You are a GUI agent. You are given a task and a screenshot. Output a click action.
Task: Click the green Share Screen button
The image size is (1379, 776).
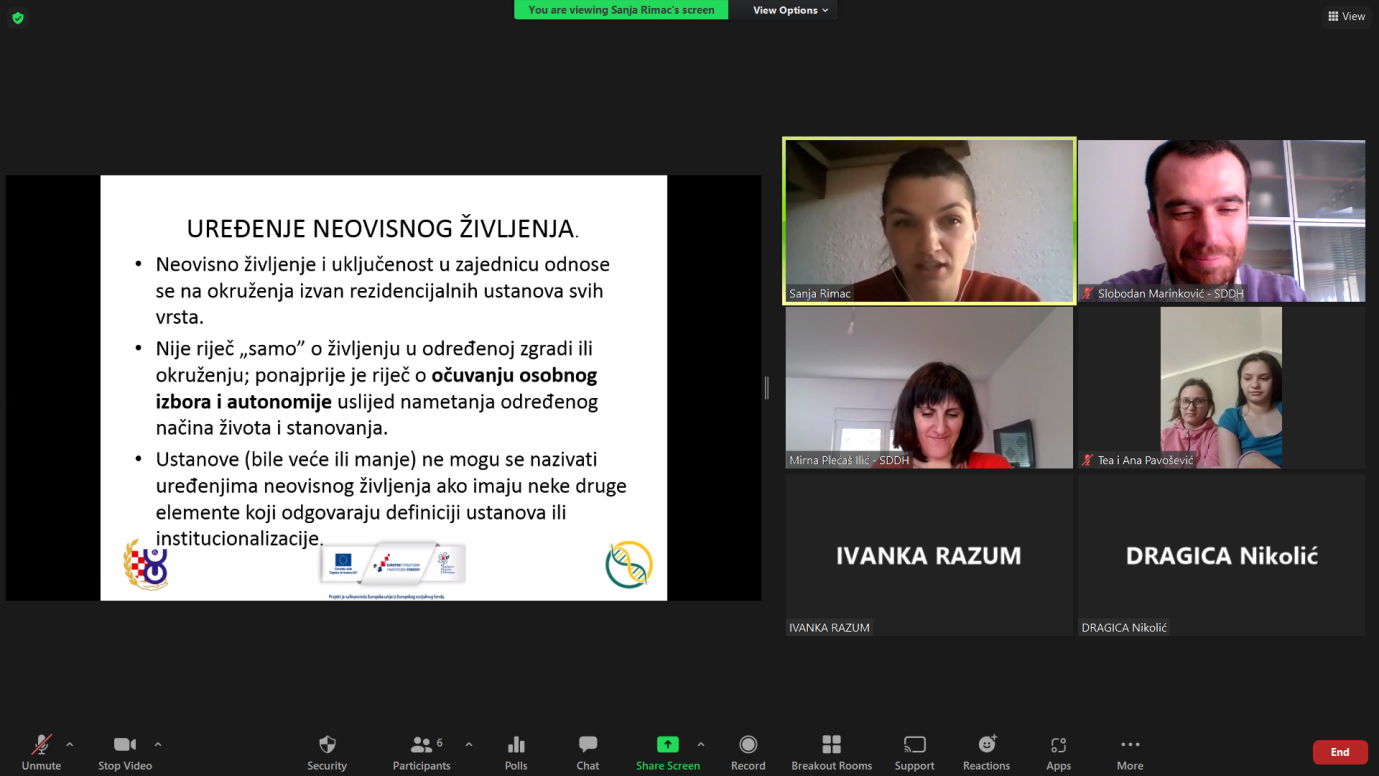667,745
